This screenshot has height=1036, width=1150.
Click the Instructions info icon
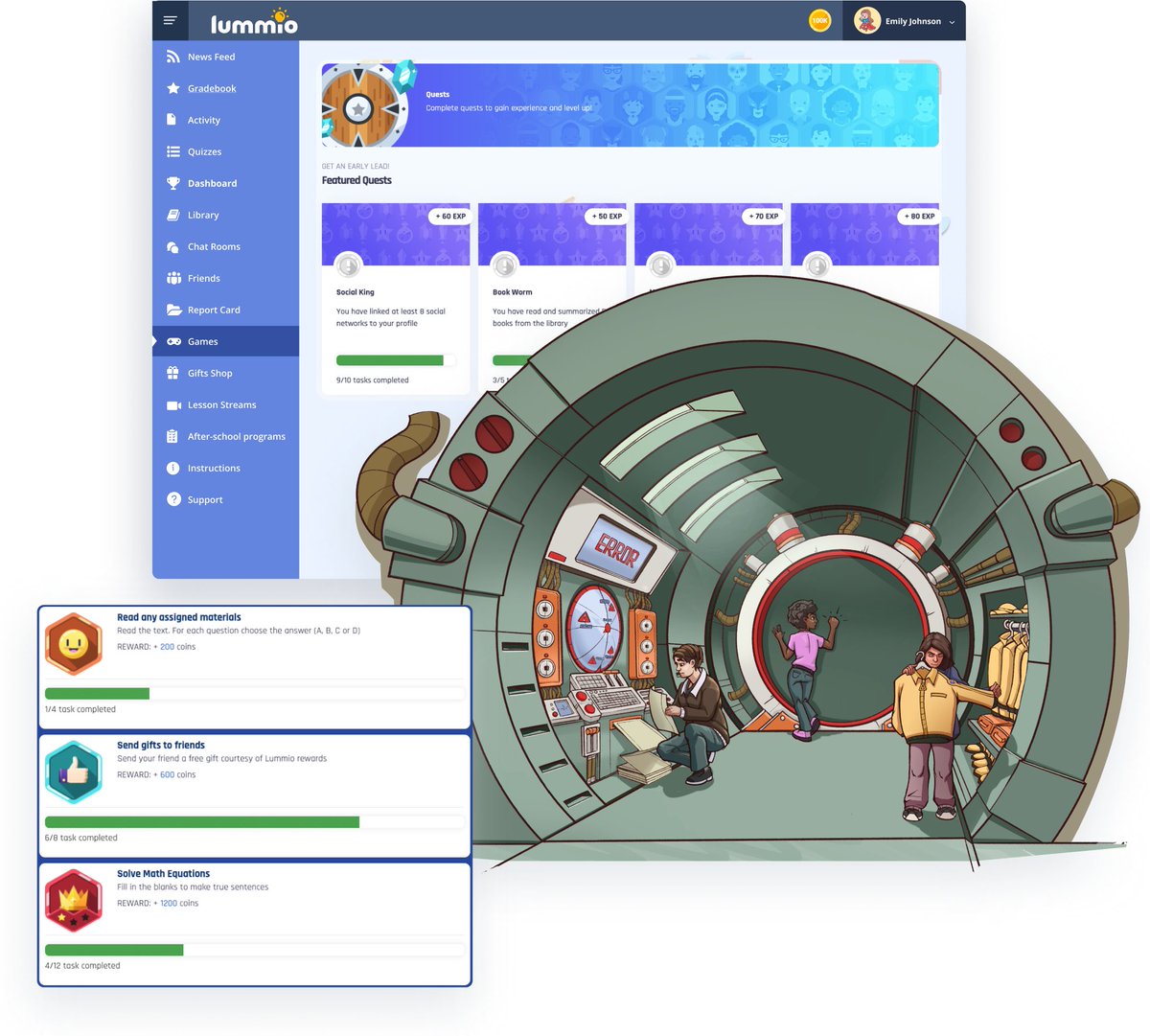tap(172, 468)
